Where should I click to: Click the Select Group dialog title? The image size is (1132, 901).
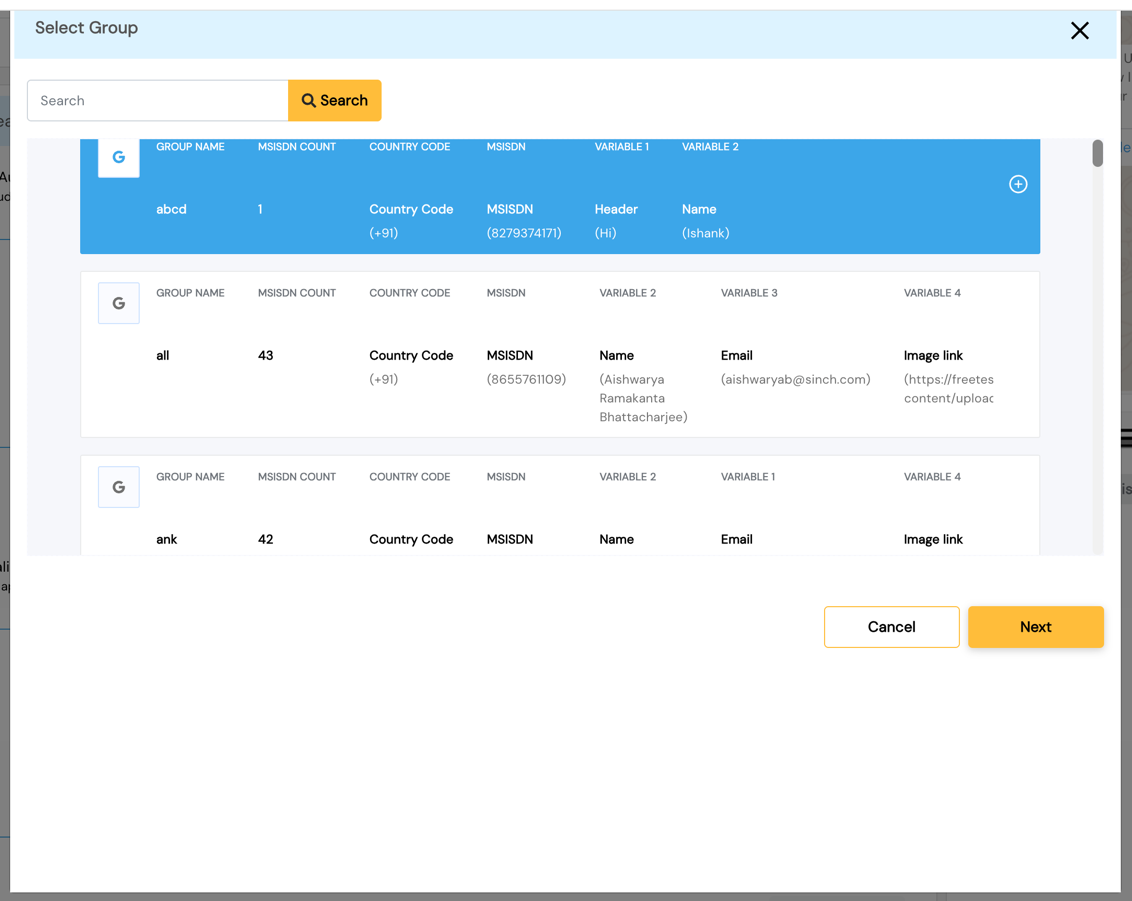[87, 27]
